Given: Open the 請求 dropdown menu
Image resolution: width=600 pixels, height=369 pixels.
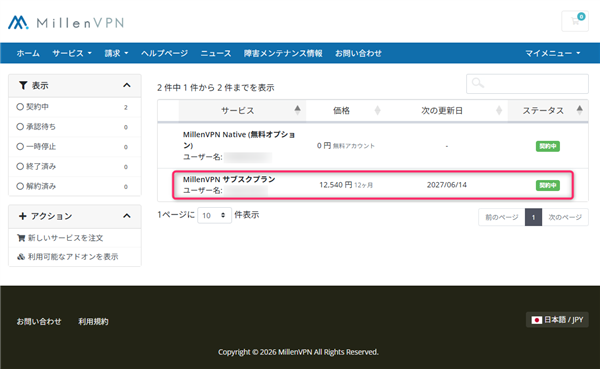Looking at the screenshot, I should tap(116, 53).
